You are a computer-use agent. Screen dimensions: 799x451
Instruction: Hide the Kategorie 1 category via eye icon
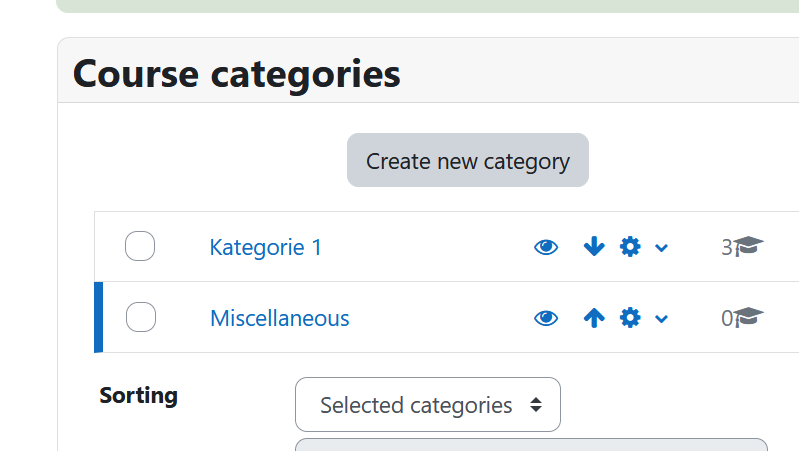click(546, 247)
